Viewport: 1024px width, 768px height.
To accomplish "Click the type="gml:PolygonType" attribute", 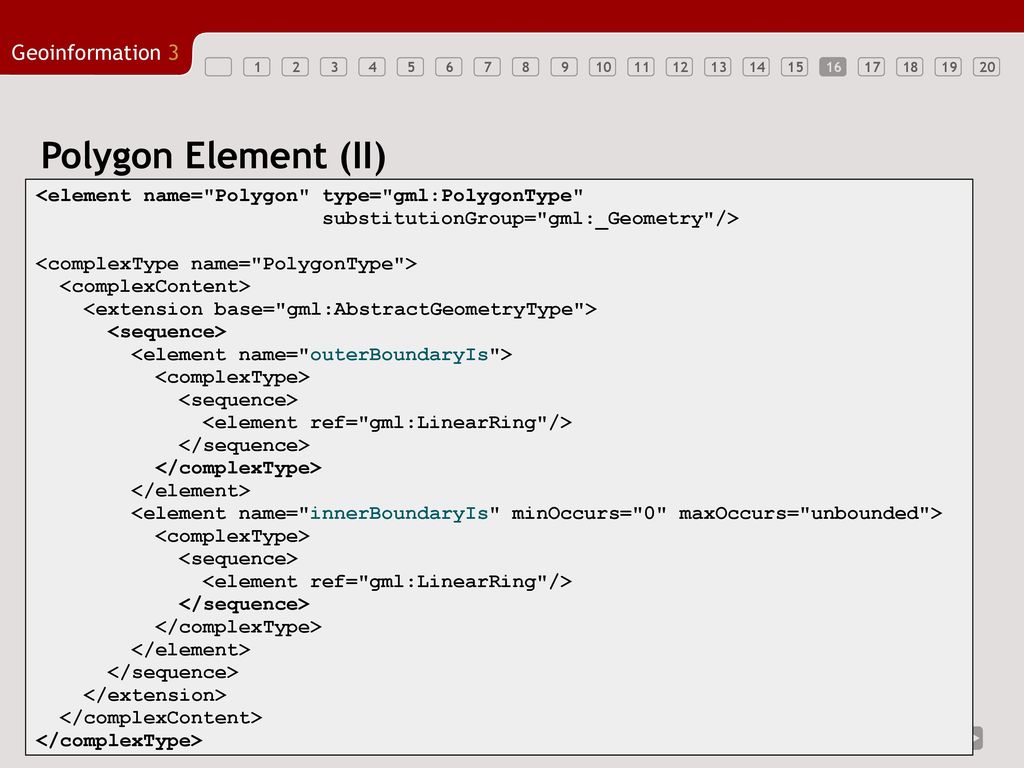I will click(453, 196).
